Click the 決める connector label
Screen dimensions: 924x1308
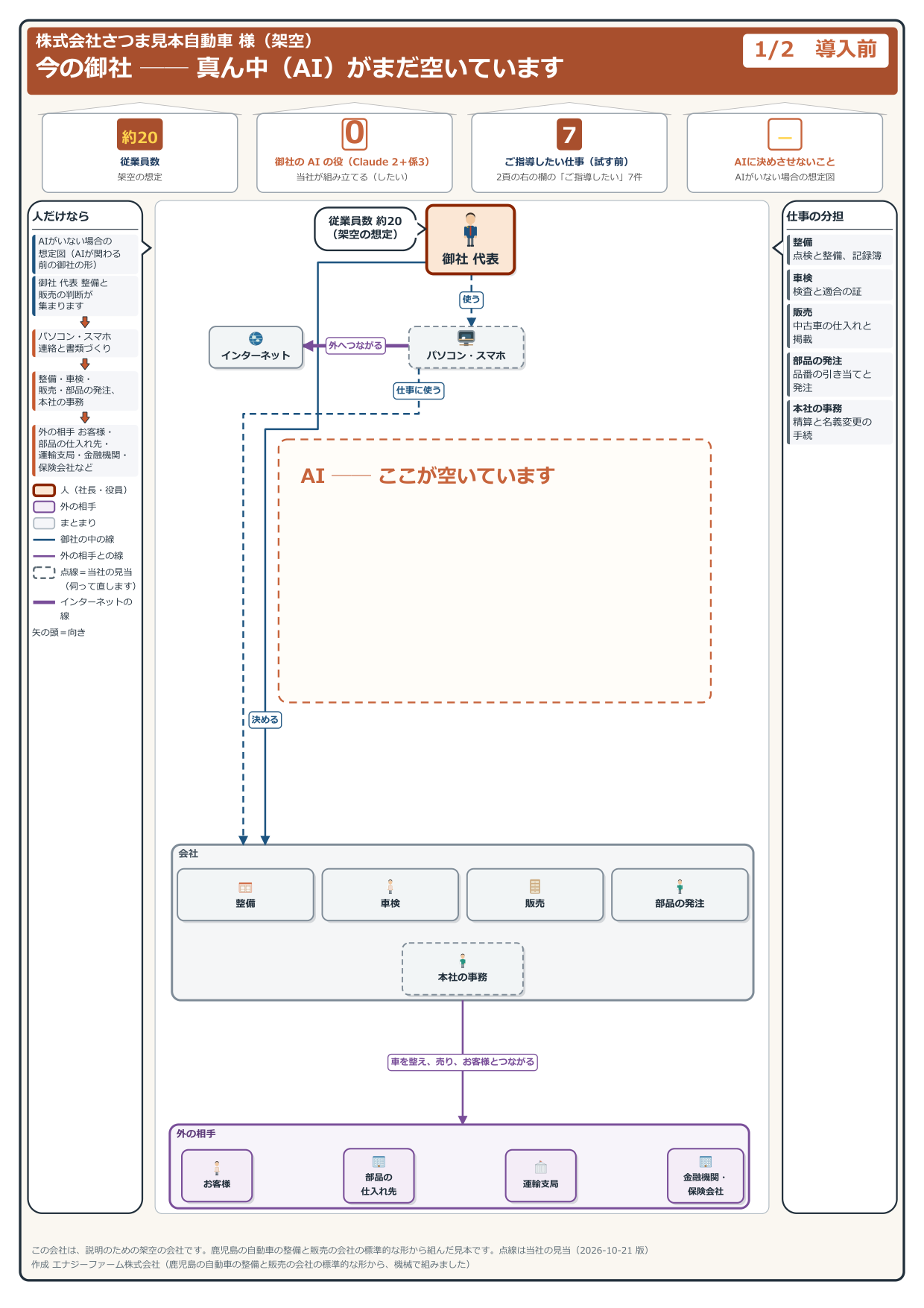pos(265,719)
